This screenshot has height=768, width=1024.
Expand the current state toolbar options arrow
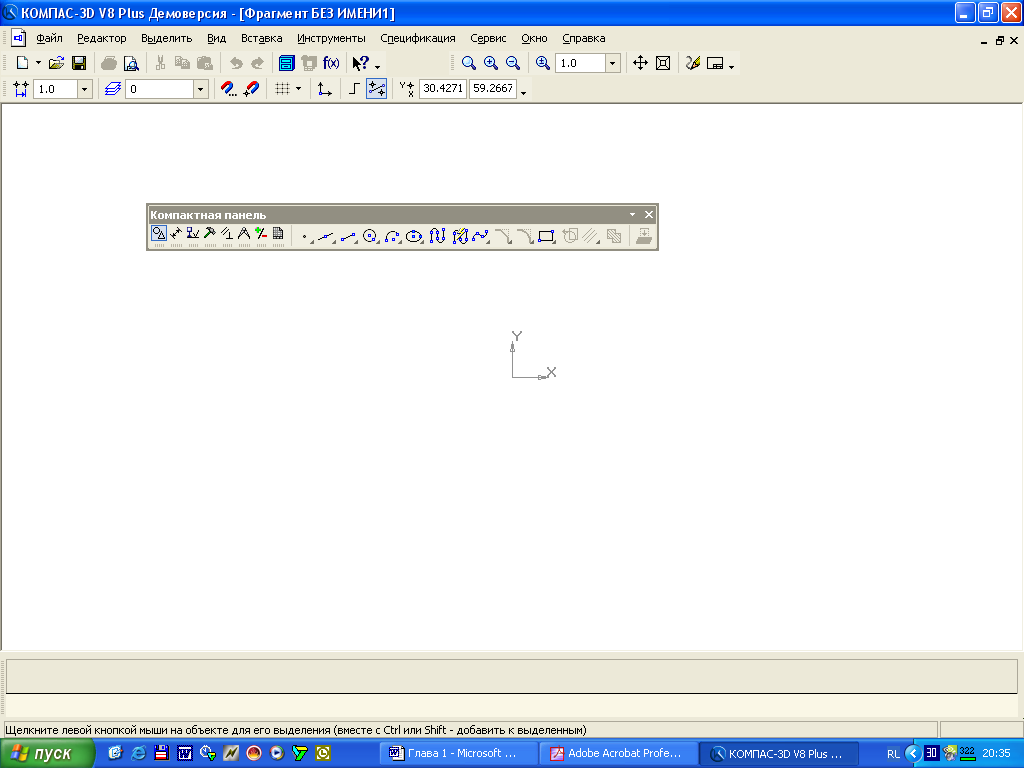coord(523,93)
